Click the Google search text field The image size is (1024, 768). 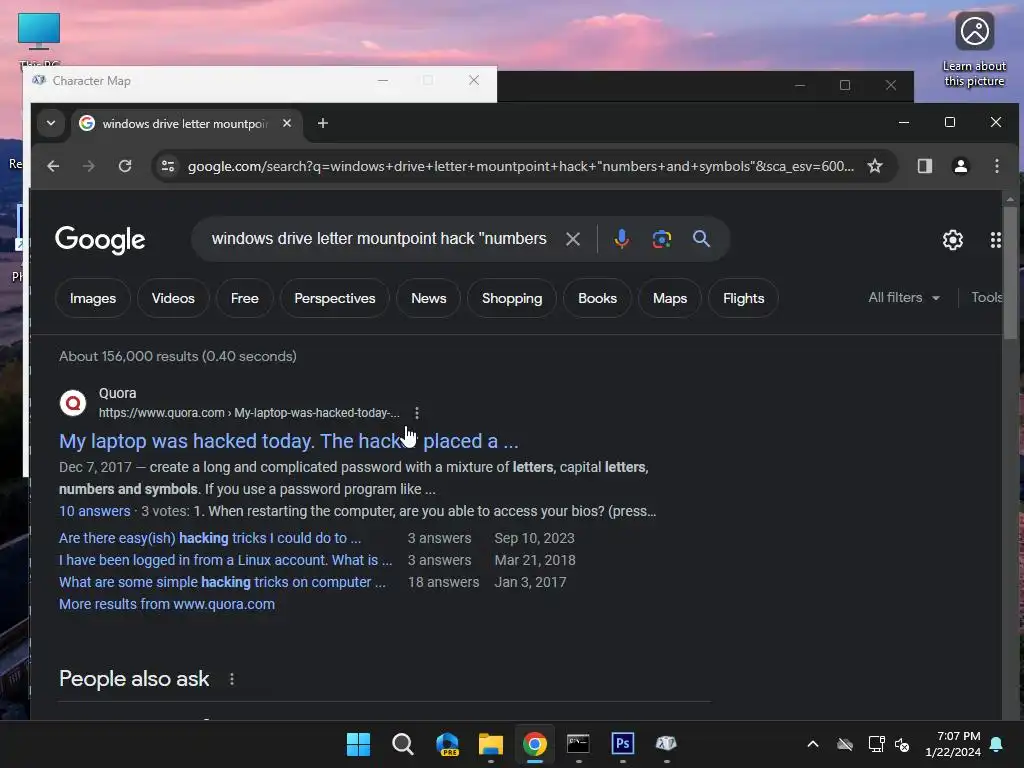point(379,239)
